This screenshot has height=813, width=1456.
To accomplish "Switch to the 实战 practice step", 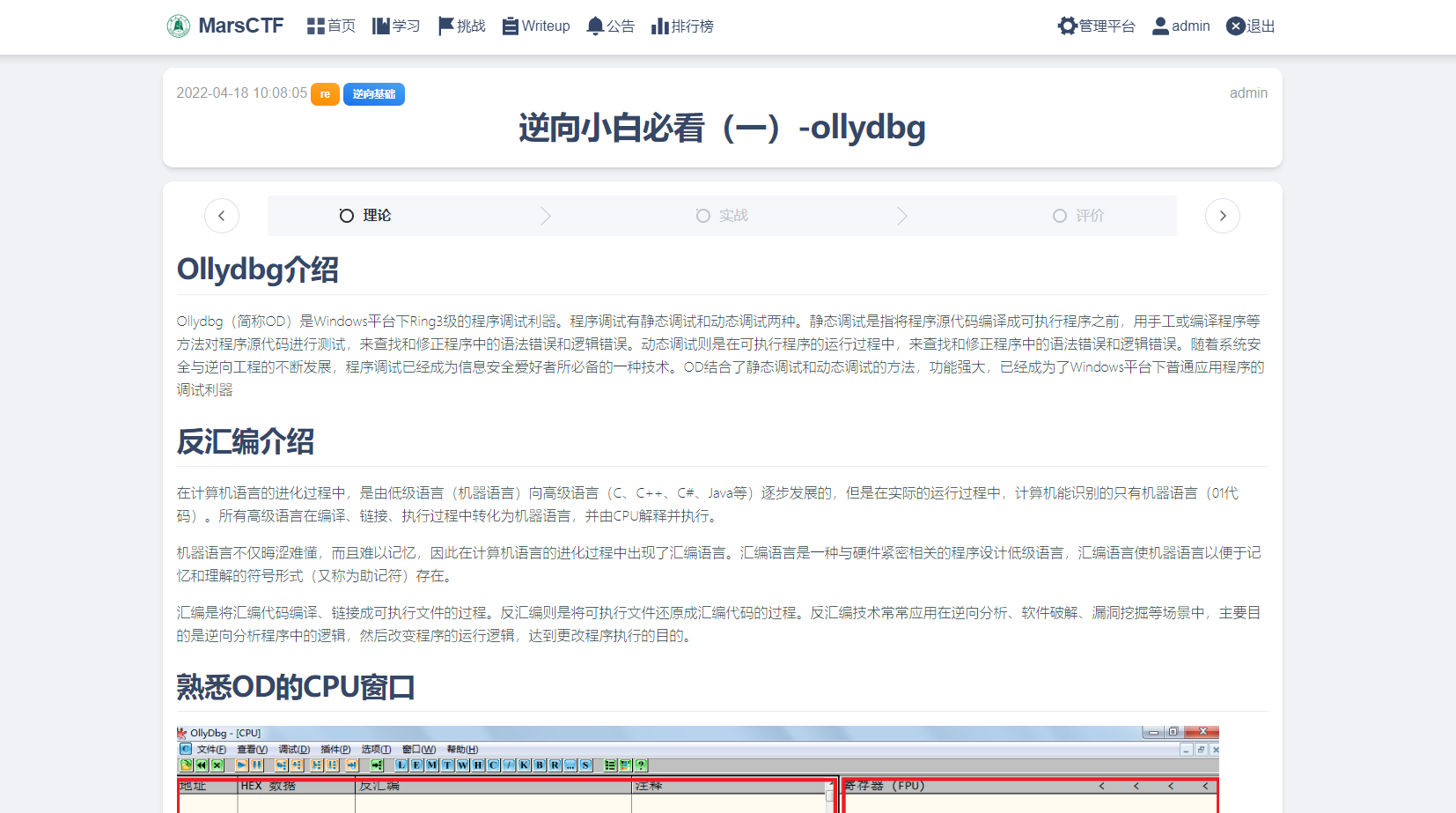I will click(722, 216).
